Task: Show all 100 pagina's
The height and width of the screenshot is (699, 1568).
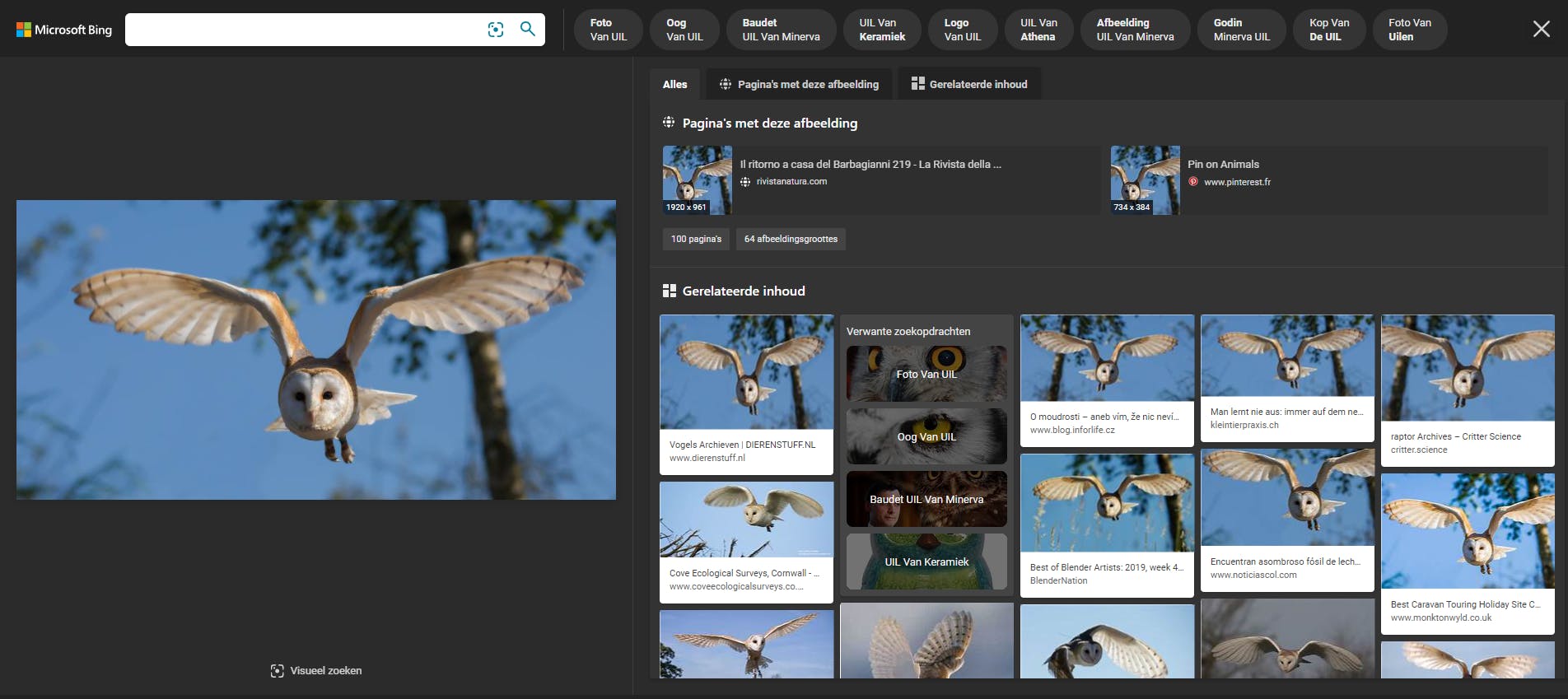Action: tap(696, 239)
